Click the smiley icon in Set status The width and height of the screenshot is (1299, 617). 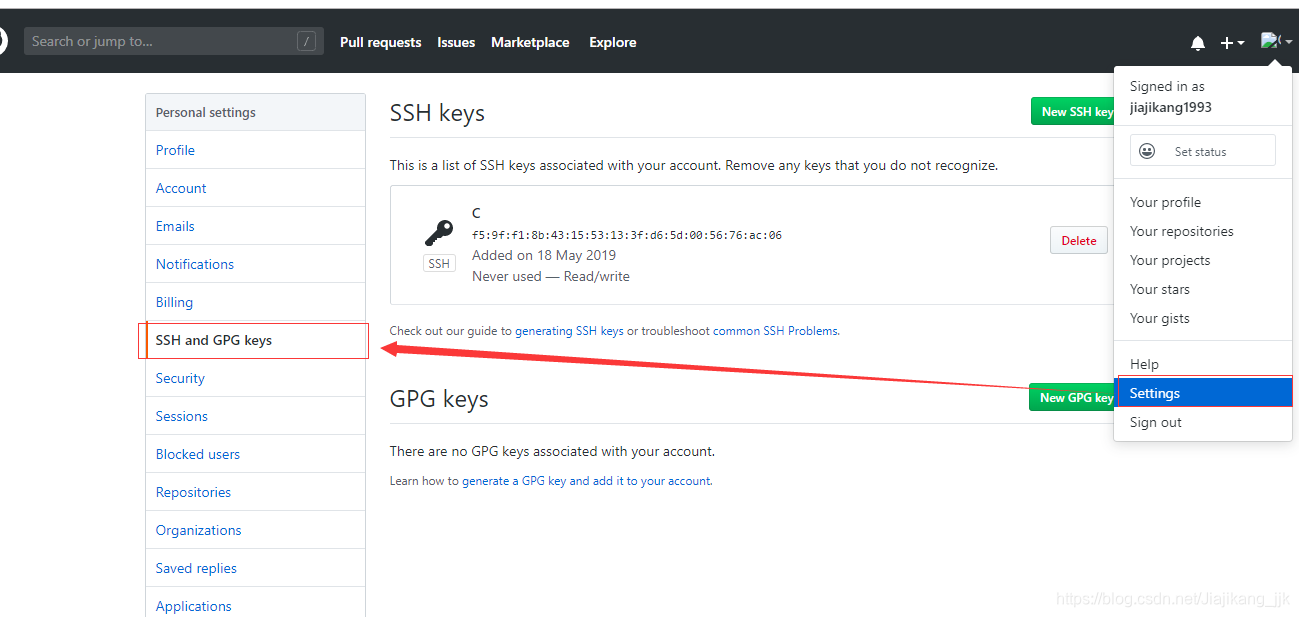(x=1147, y=151)
